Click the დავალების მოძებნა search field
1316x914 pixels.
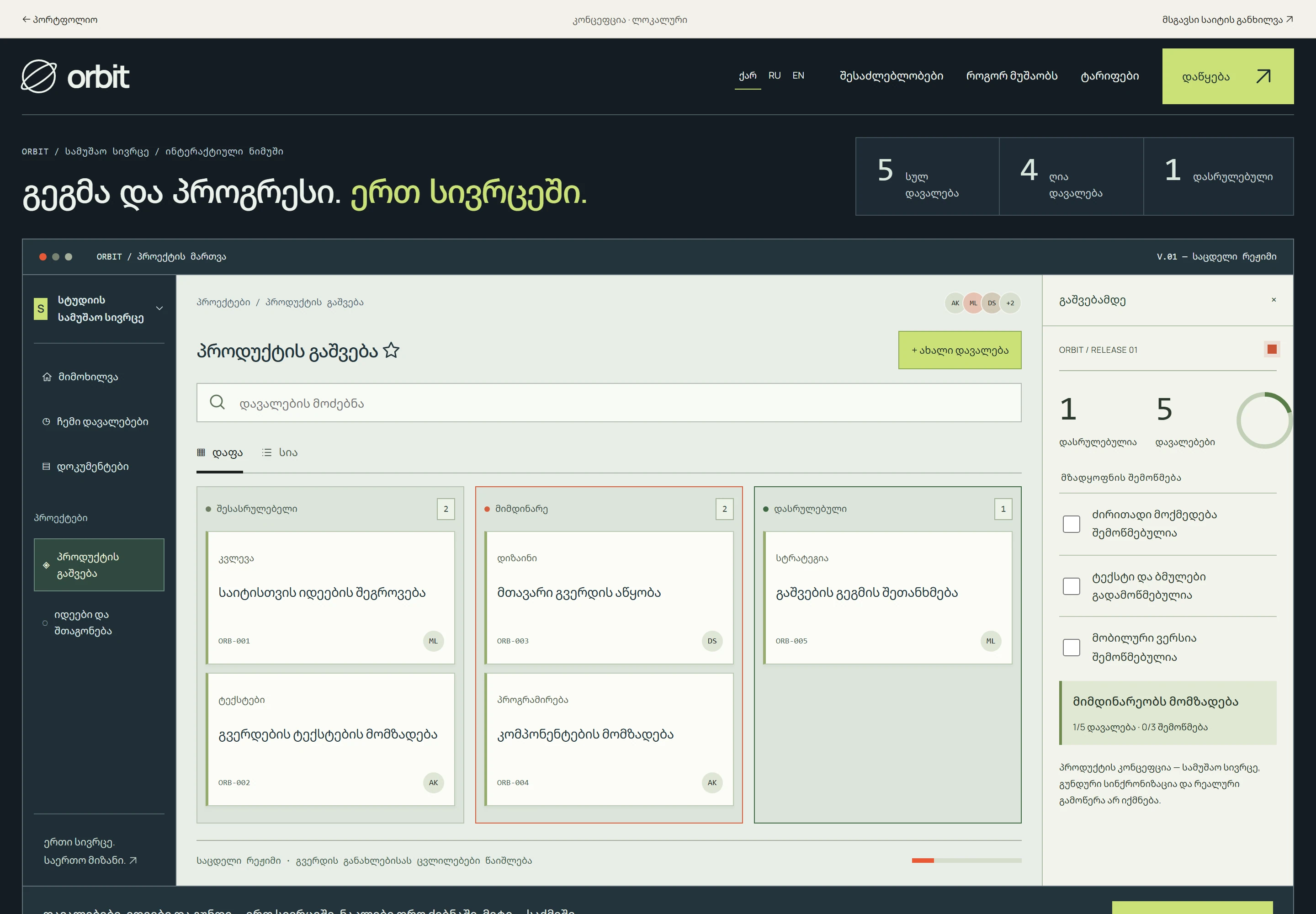click(608, 403)
